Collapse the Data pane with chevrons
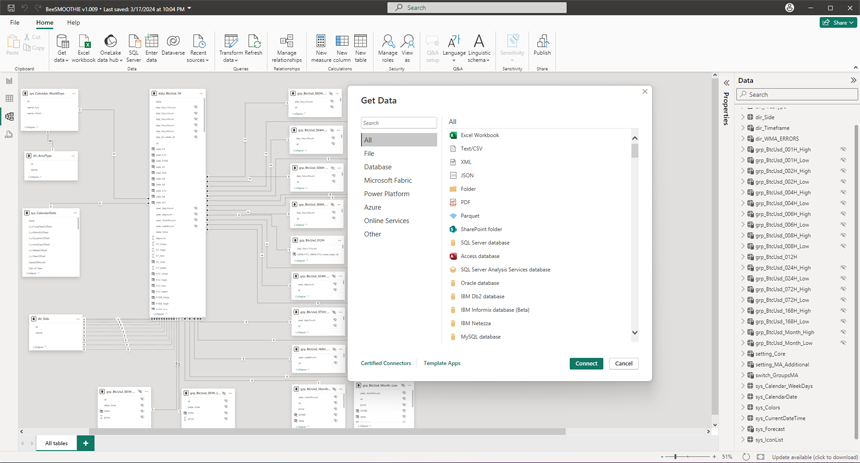Screen dimensions: 860x463 pyautogui.click(x=853, y=80)
